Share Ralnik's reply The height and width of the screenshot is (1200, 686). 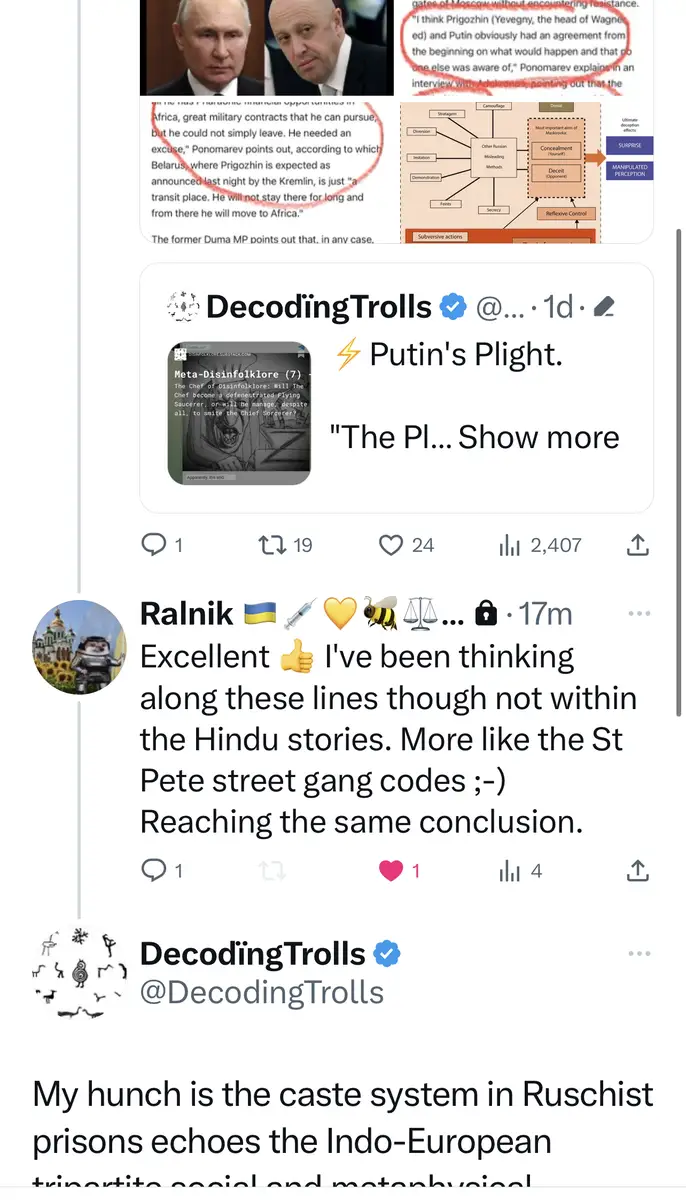click(637, 871)
